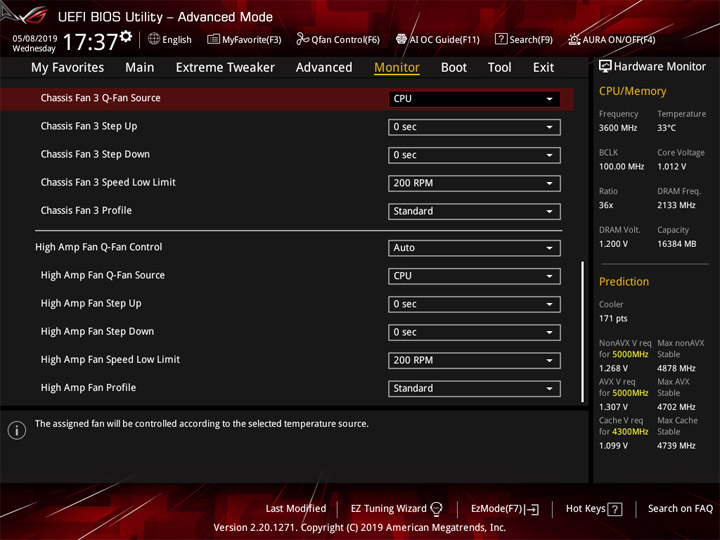Image resolution: width=720 pixels, height=540 pixels.
Task: Open High Amp Fan Step Down dropdown
Action: [474, 332]
